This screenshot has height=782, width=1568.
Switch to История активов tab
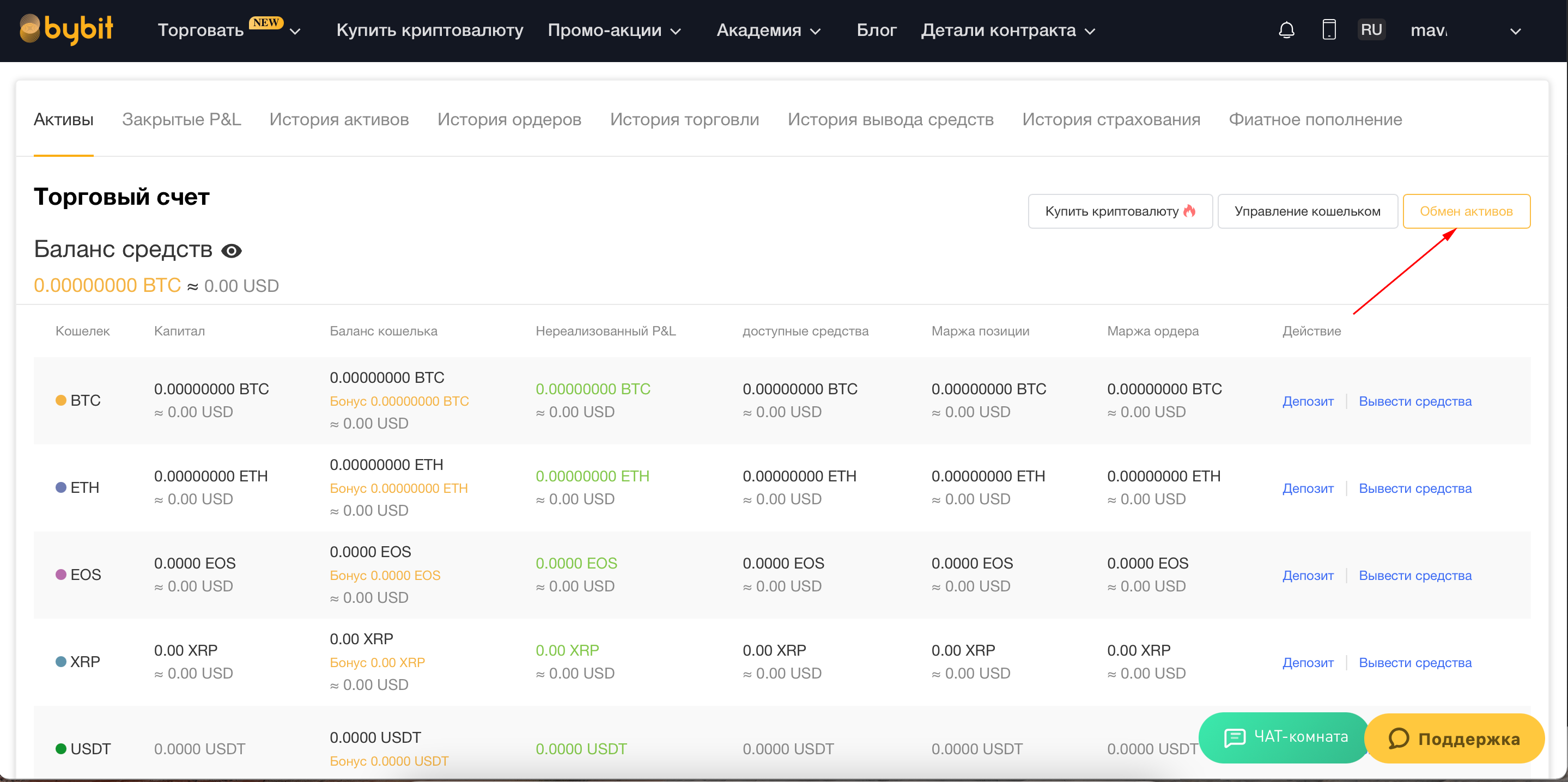[x=339, y=120]
